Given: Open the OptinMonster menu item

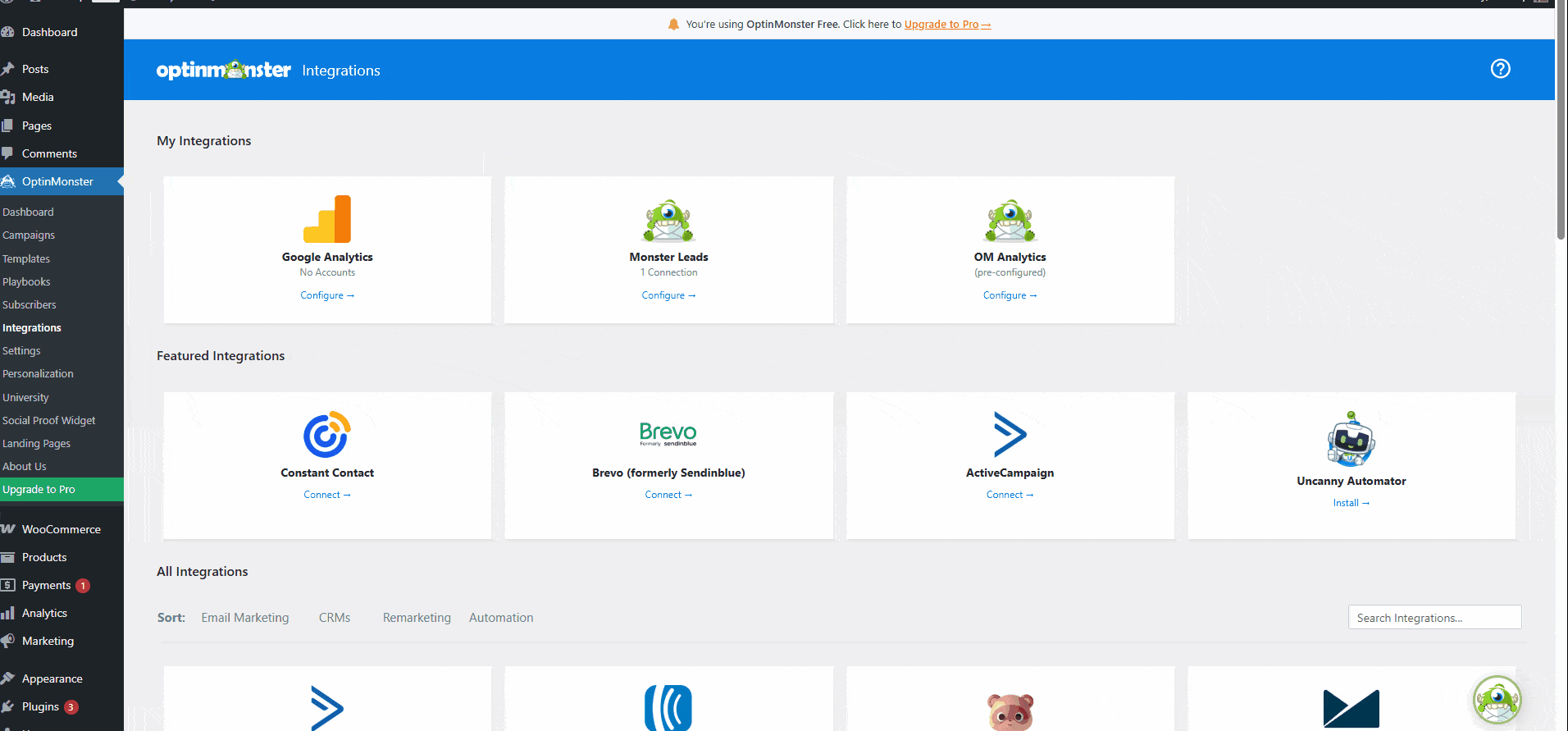Looking at the screenshot, I should click(62, 181).
